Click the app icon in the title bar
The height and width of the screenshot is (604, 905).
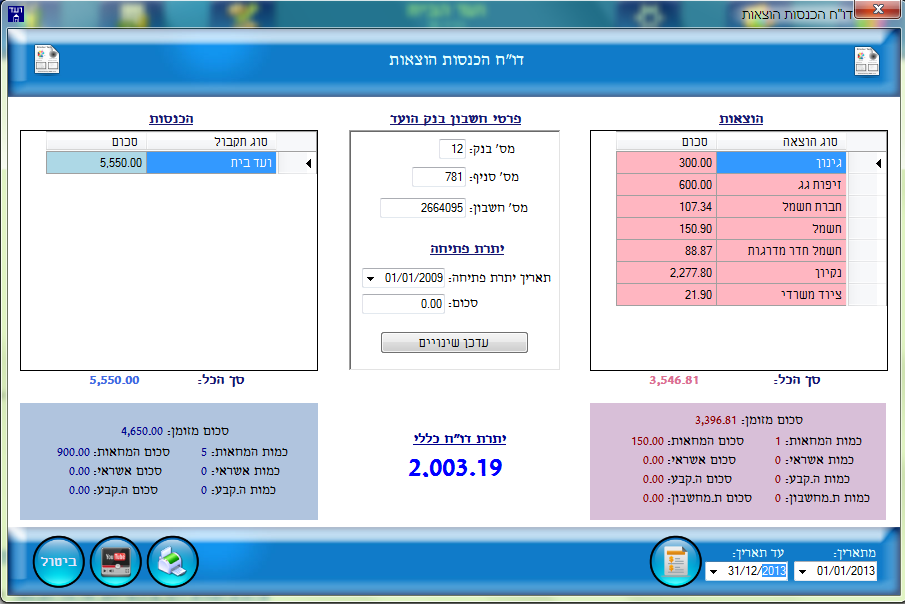tap(16, 13)
